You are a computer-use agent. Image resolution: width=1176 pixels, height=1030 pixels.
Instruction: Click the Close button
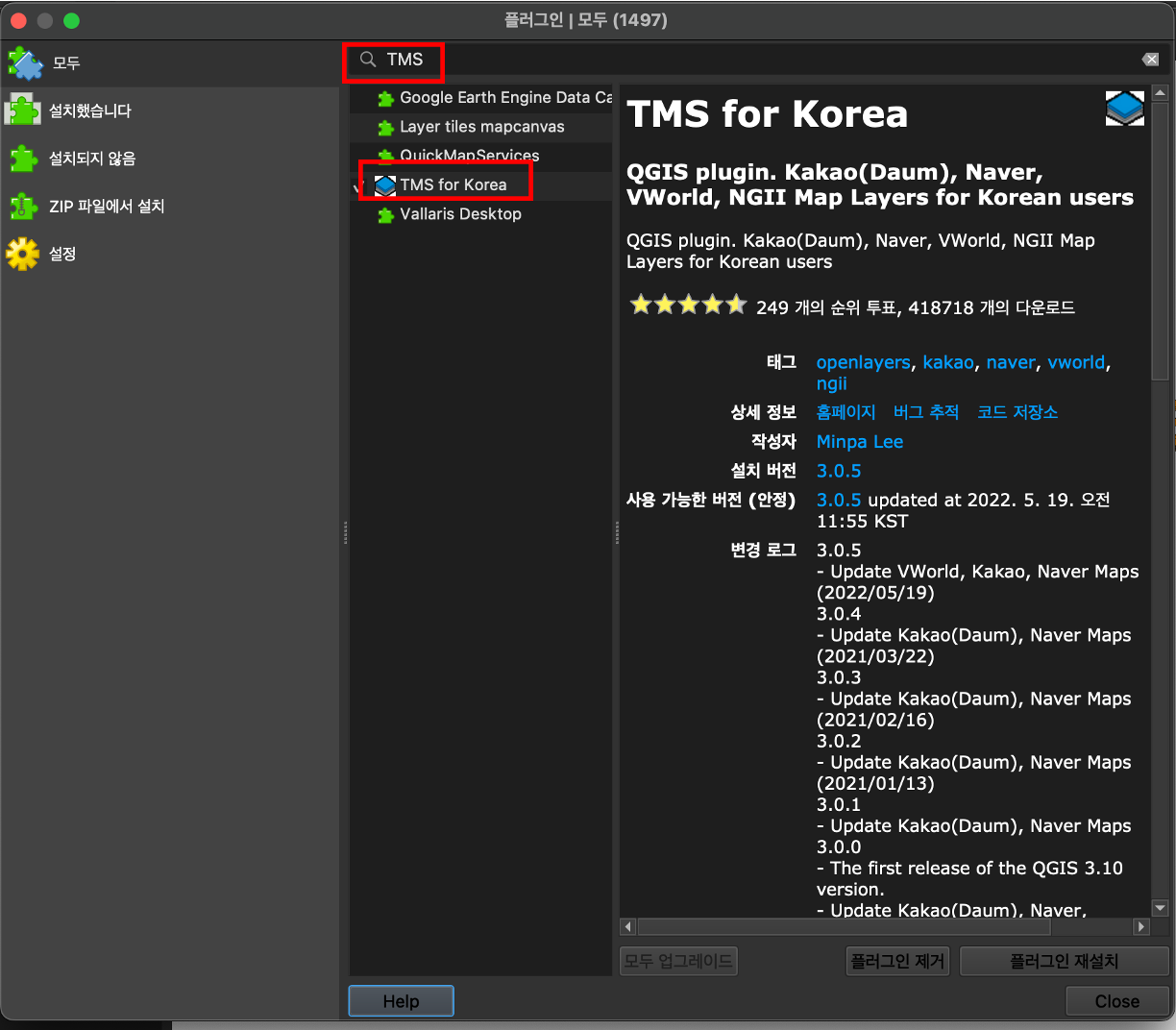pos(1116,1001)
